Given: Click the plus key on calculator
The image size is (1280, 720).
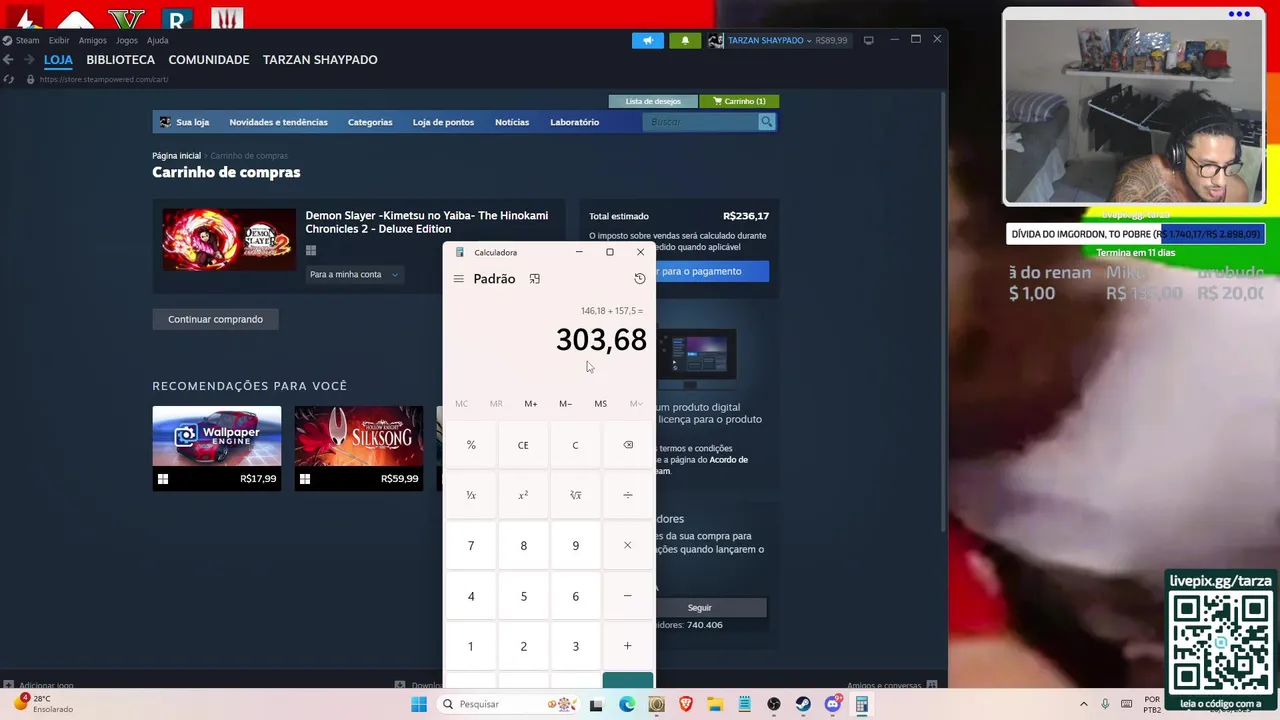Looking at the screenshot, I should (628, 646).
